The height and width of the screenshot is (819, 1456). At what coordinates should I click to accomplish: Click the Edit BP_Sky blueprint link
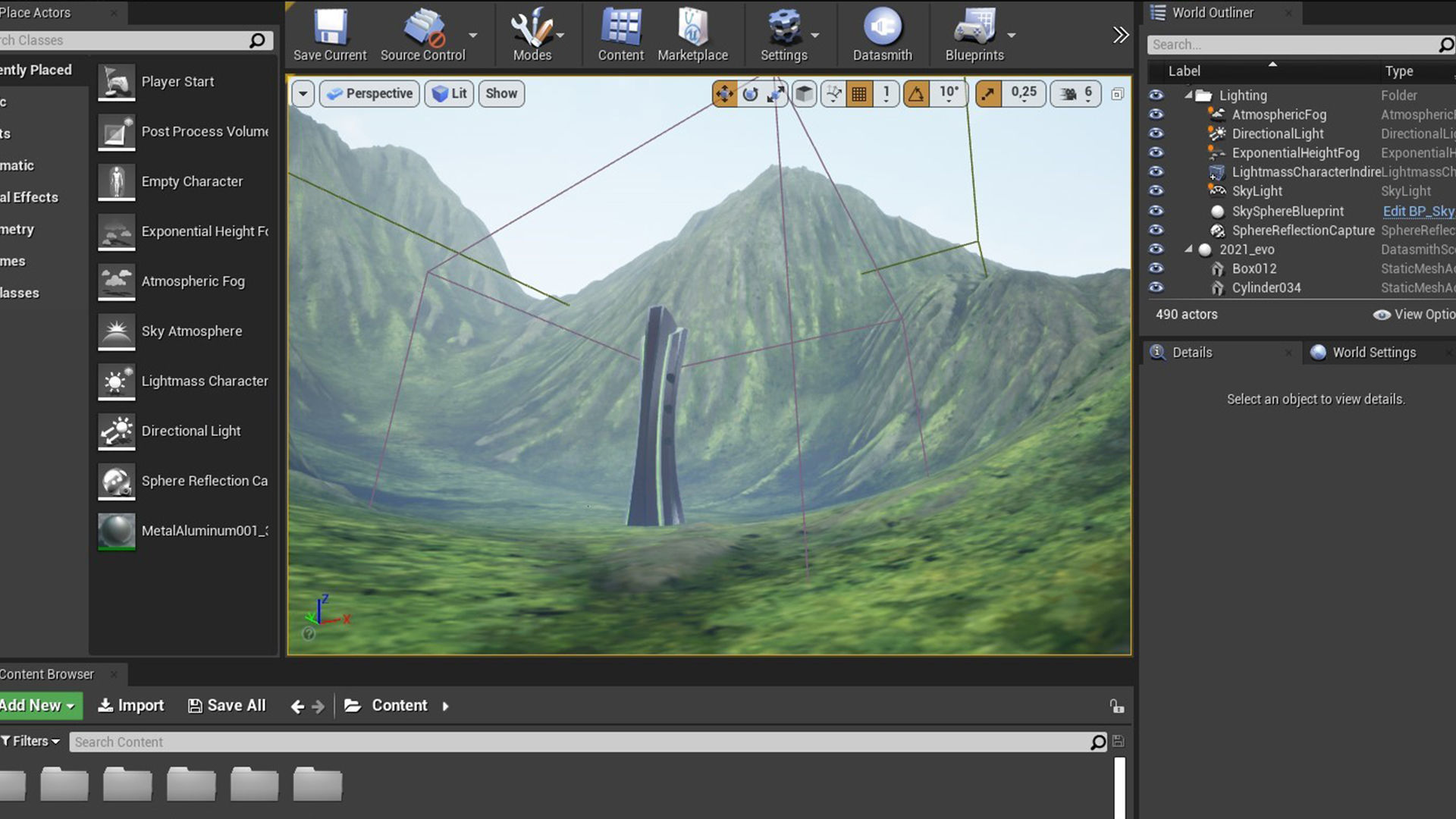tap(1417, 212)
